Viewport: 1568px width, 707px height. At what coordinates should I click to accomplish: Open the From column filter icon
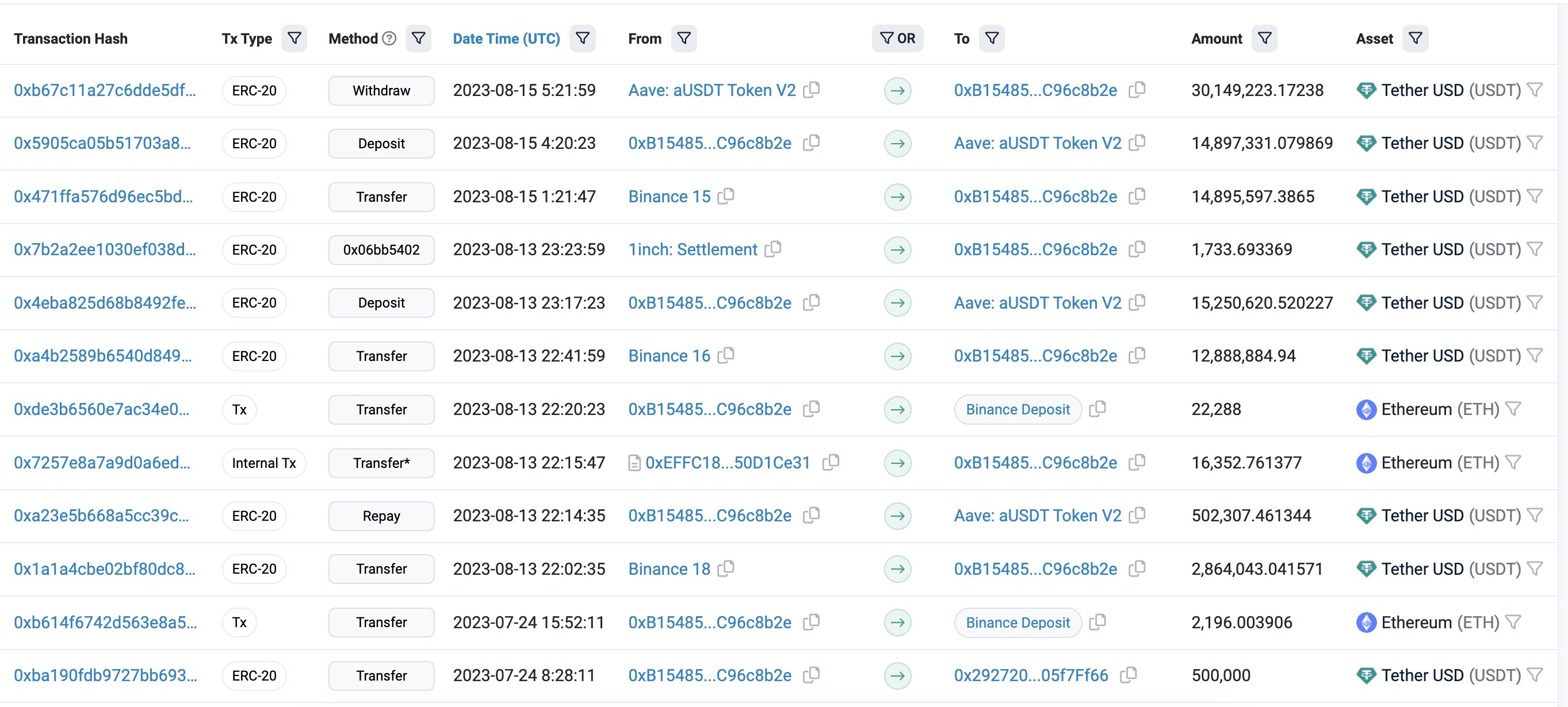(683, 38)
